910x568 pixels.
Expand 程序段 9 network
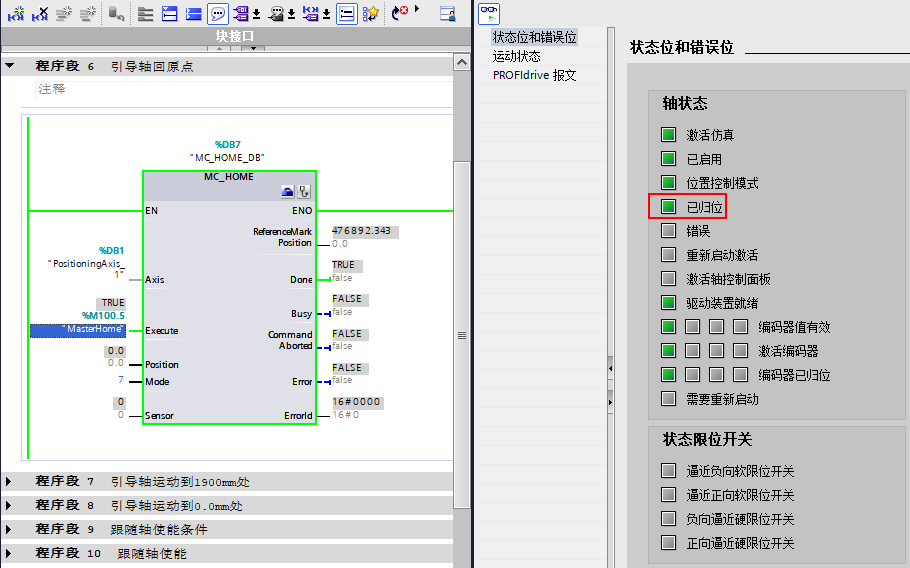(8, 529)
